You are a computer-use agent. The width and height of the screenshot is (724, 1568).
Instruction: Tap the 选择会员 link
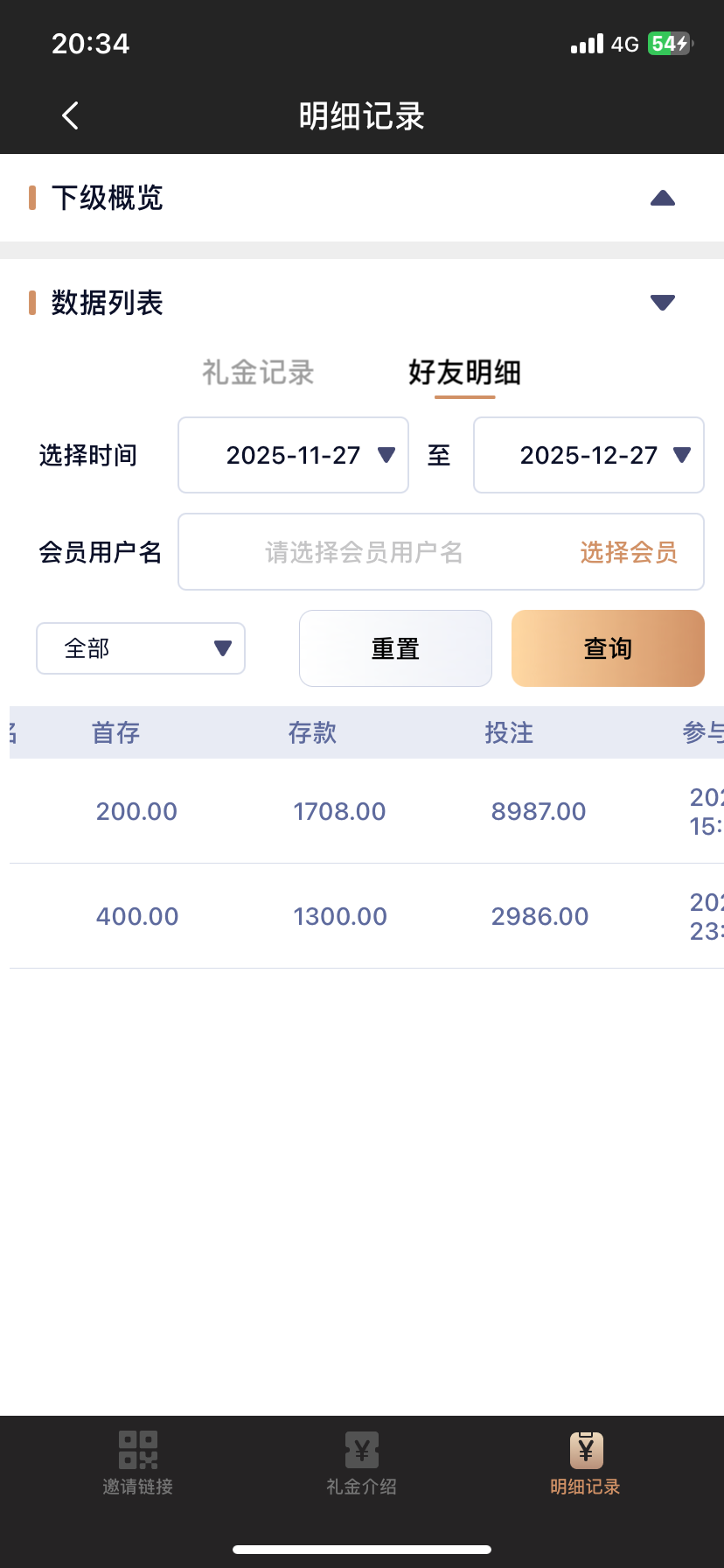pos(628,552)
